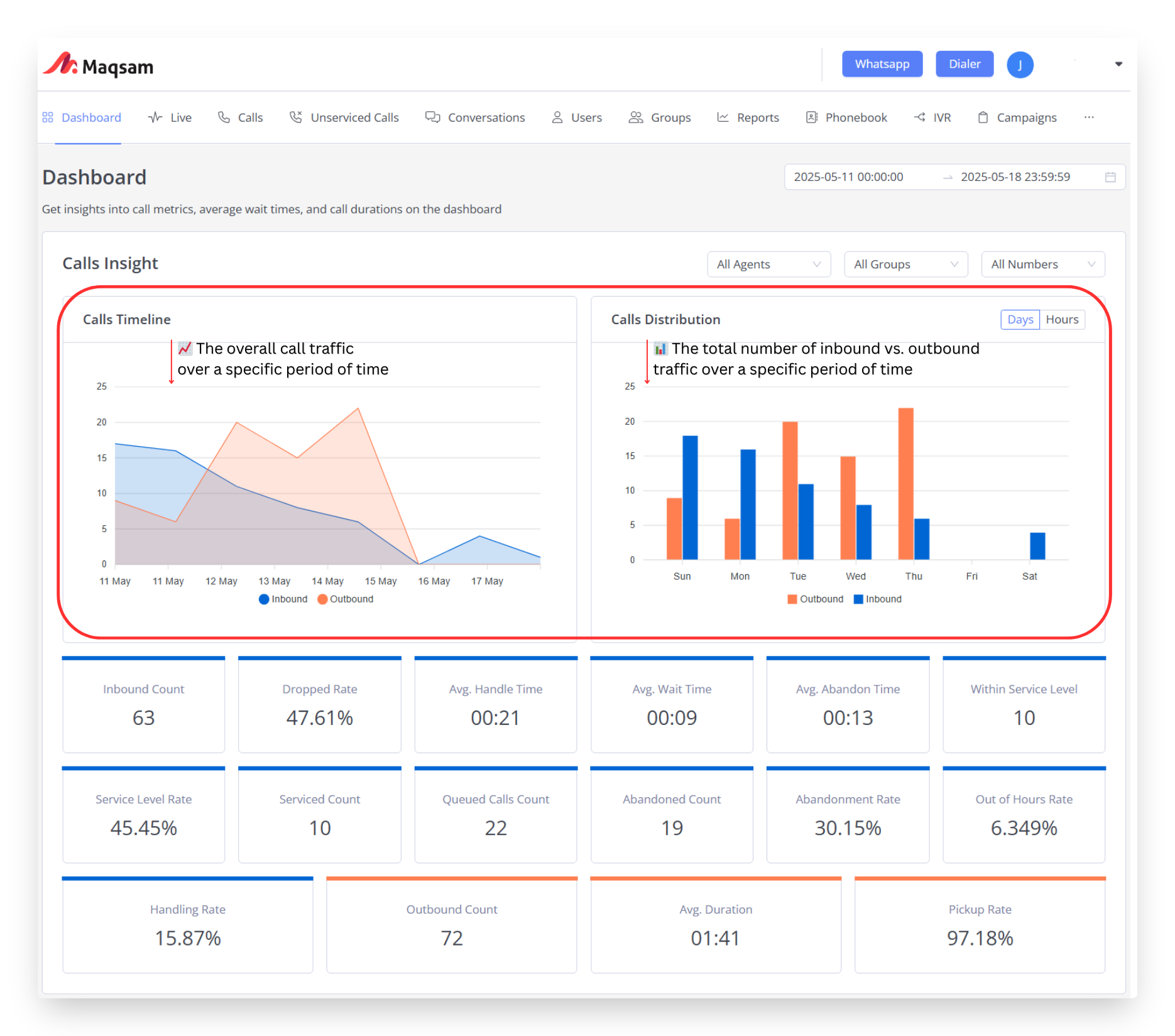Click the Tuesday outbound bar

(x=790, y=491)
